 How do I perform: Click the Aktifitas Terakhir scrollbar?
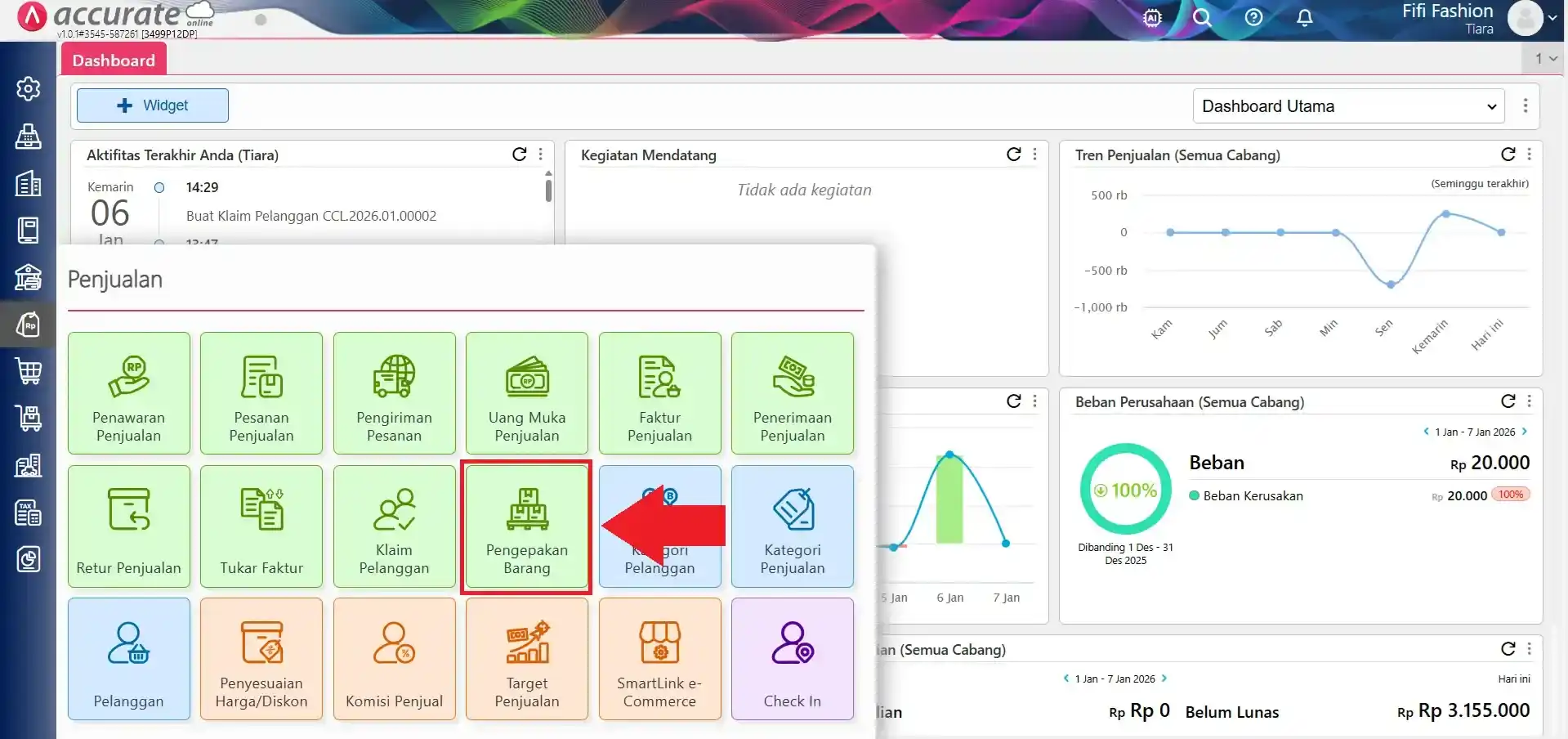coord(548,190)
